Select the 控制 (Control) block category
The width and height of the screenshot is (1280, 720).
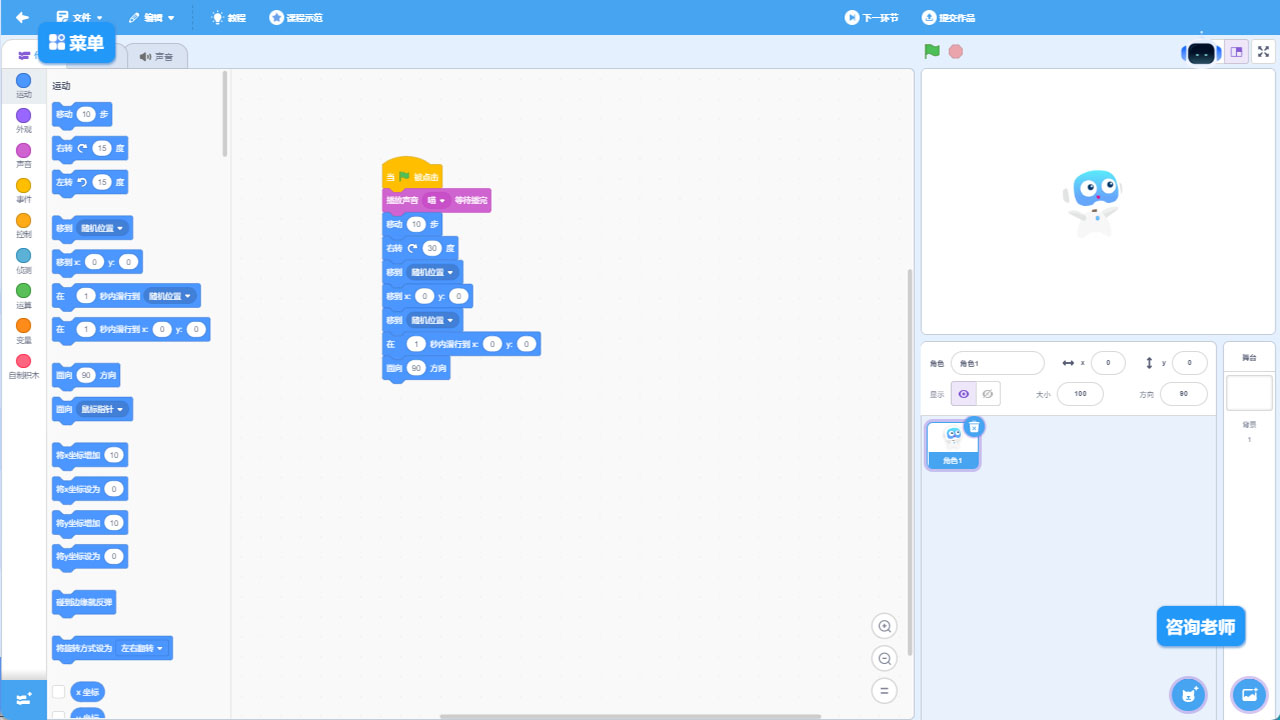click(x=23, y=226)
